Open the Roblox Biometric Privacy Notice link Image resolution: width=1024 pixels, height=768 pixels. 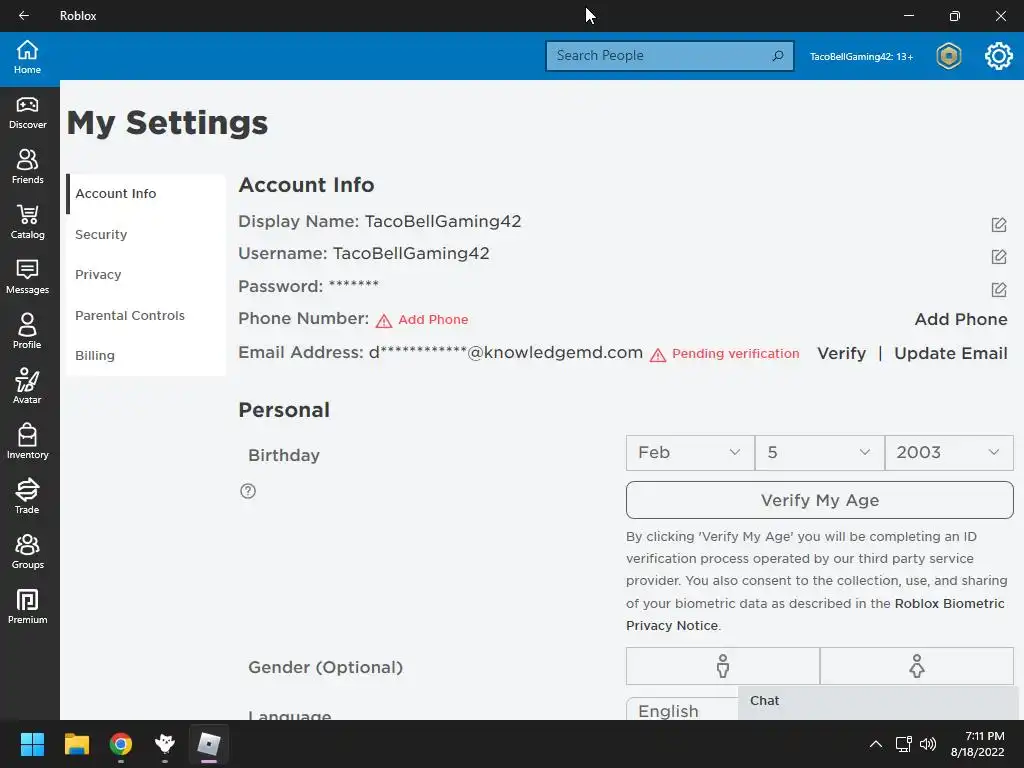pyautogui.click(x=815, y=615)
